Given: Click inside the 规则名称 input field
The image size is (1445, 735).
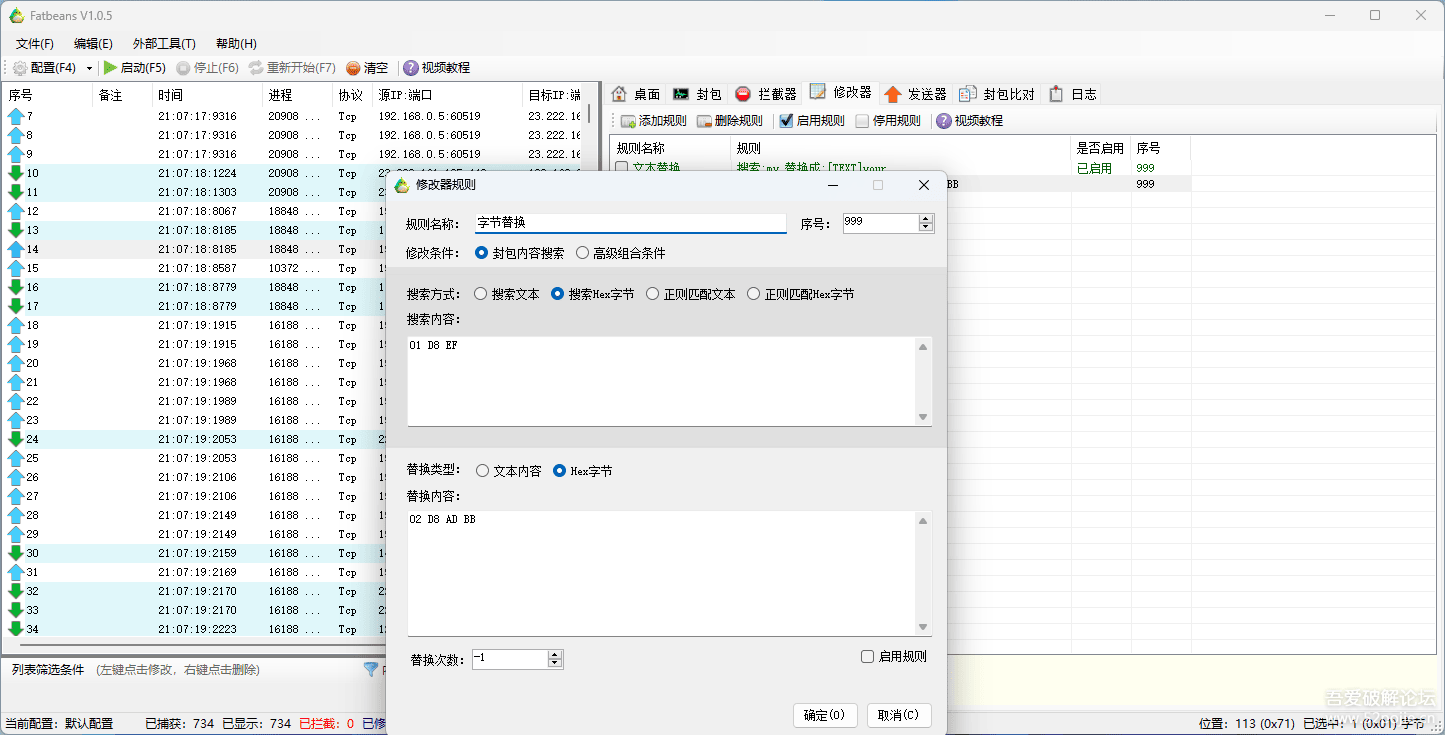Looking at the screenshot, I should point(630,222).
